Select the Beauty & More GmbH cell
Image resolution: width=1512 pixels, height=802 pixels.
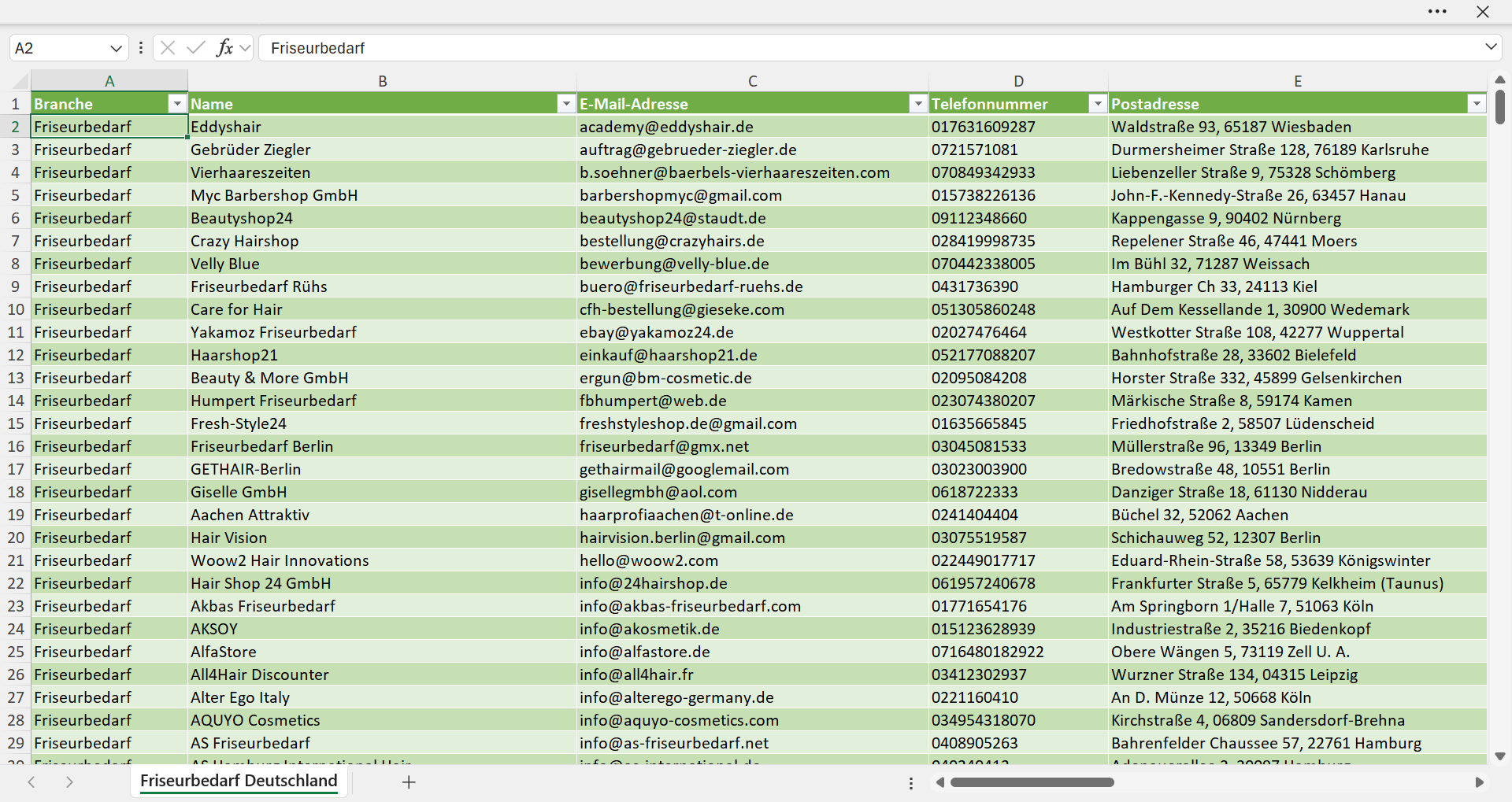383,378
